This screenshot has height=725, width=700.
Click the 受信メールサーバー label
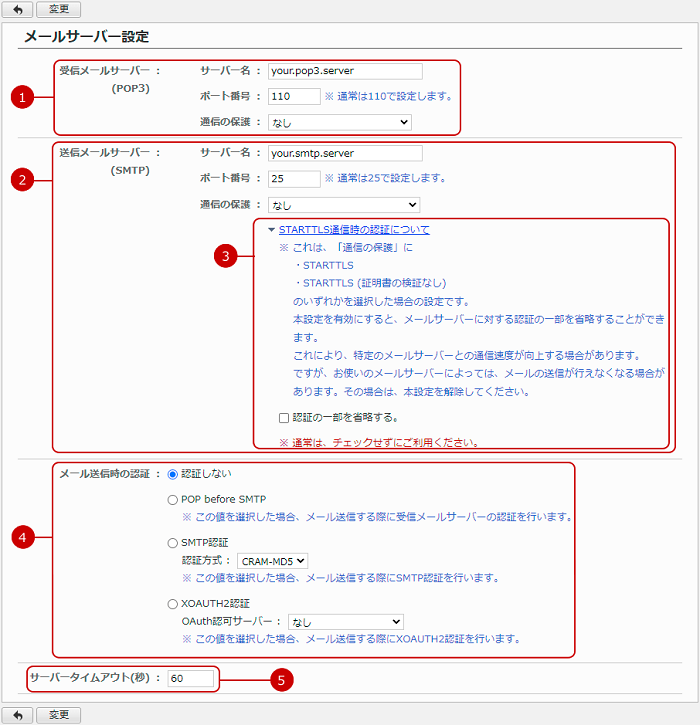click(x=104, y=71)
